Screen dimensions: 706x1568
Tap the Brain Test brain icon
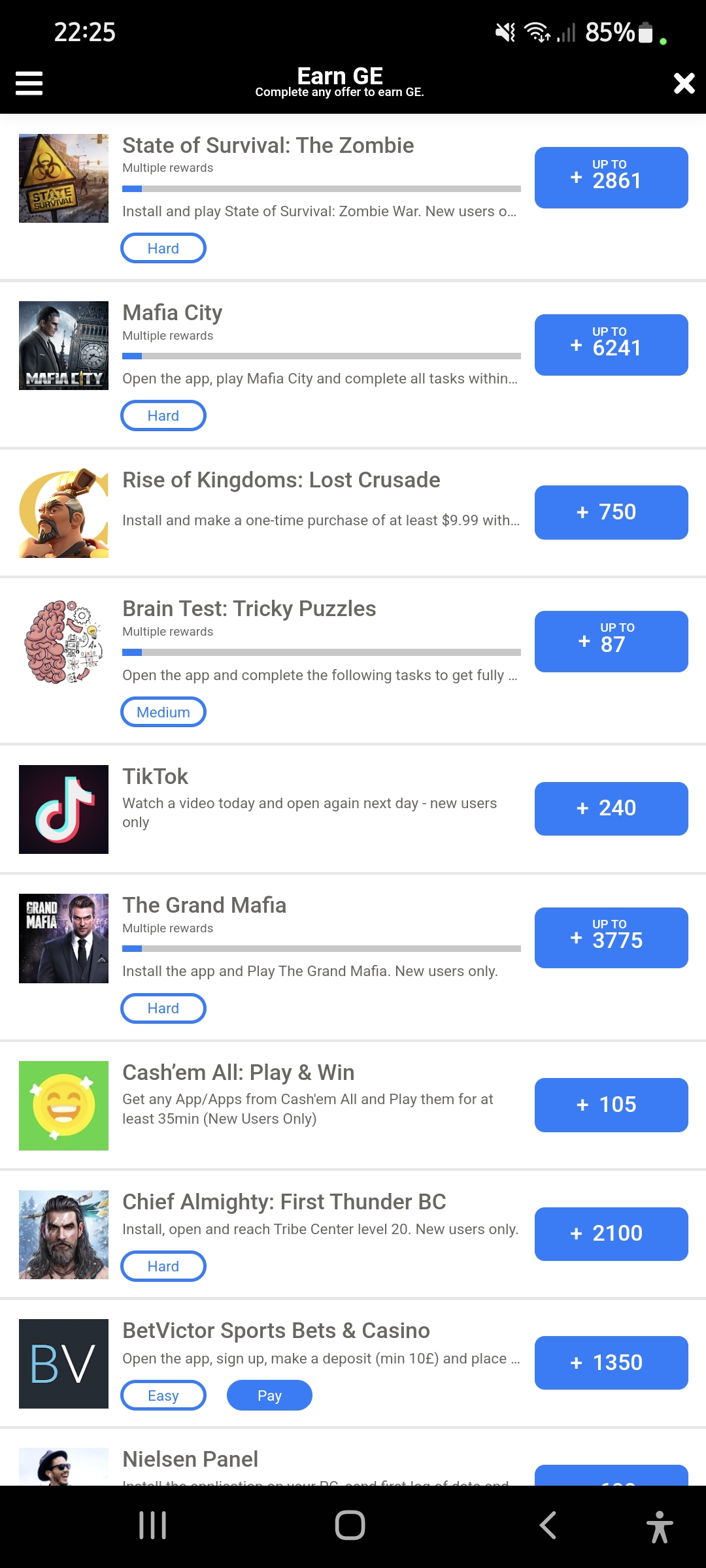(63, 642)
